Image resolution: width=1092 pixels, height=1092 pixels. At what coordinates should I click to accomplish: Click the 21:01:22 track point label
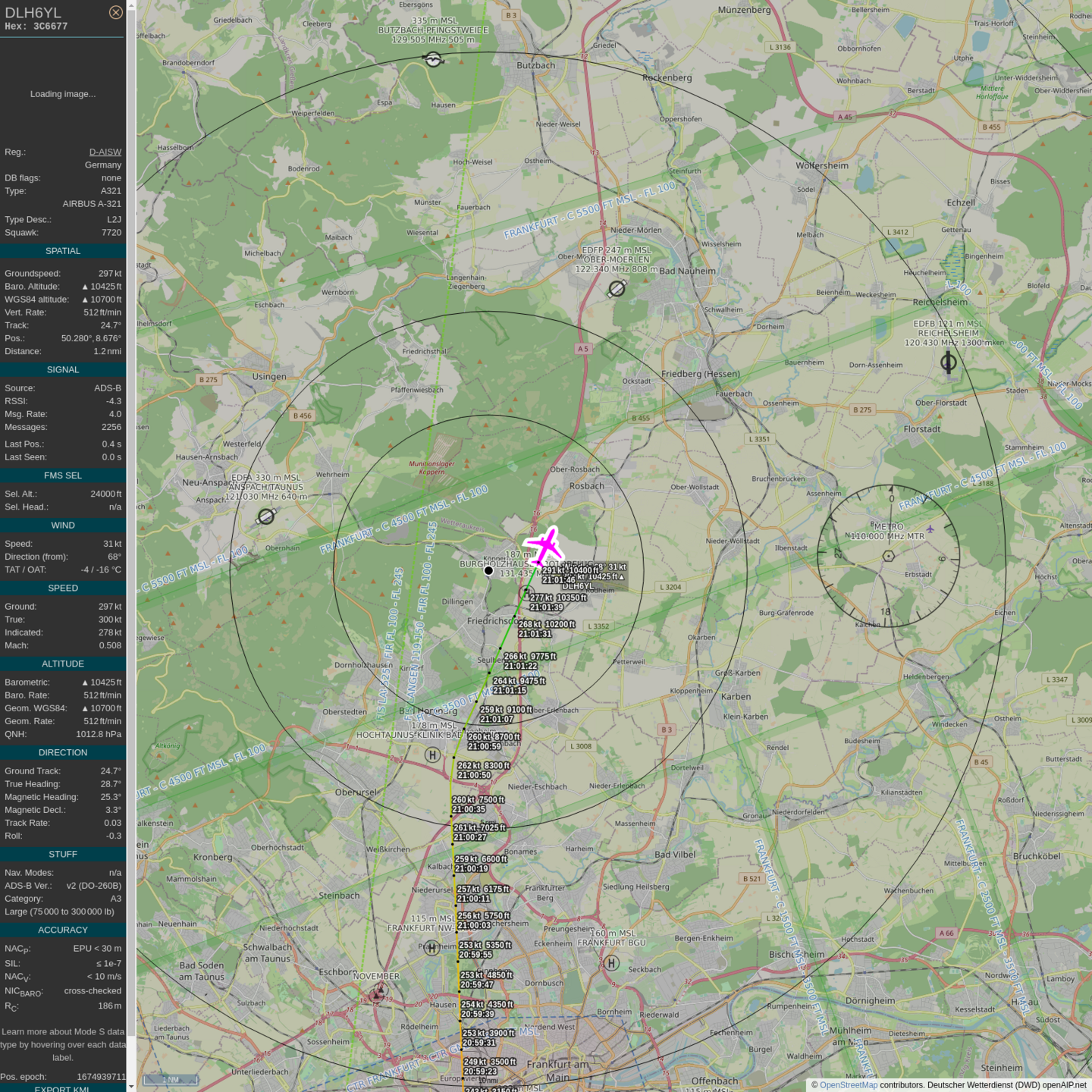(x=520, y=666)
